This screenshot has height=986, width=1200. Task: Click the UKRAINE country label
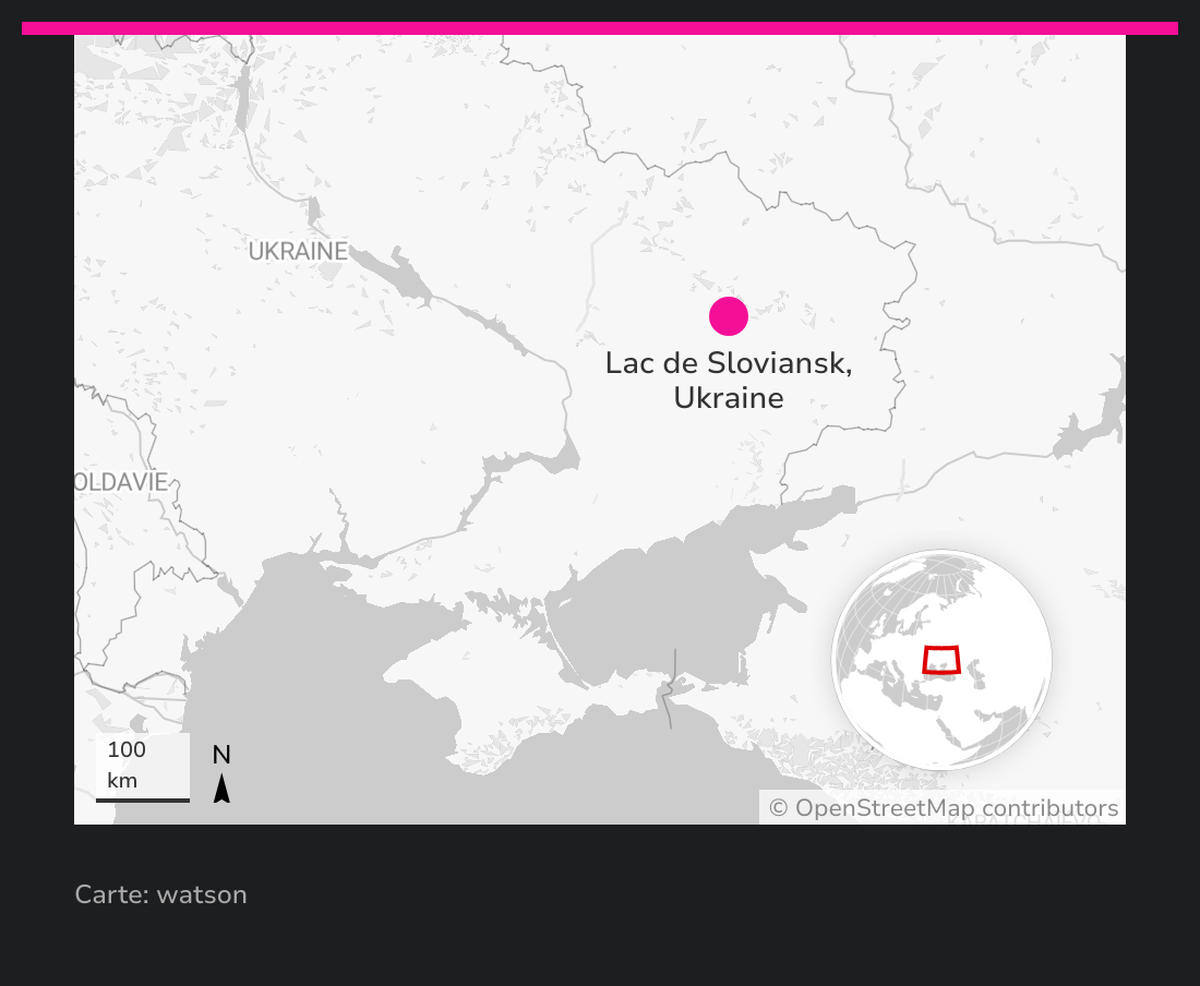pos(298,252)
